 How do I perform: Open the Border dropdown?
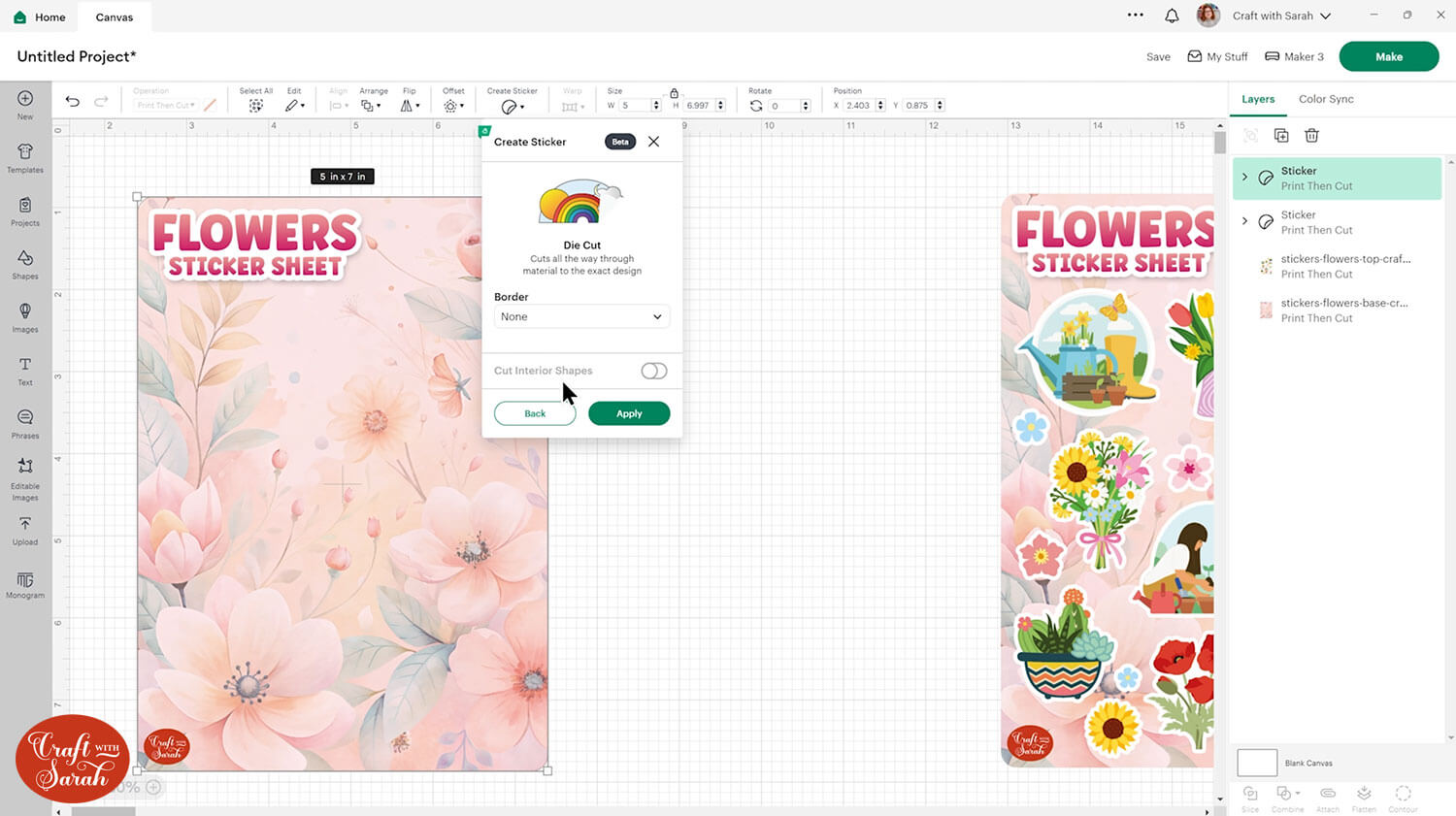(581, 317)
